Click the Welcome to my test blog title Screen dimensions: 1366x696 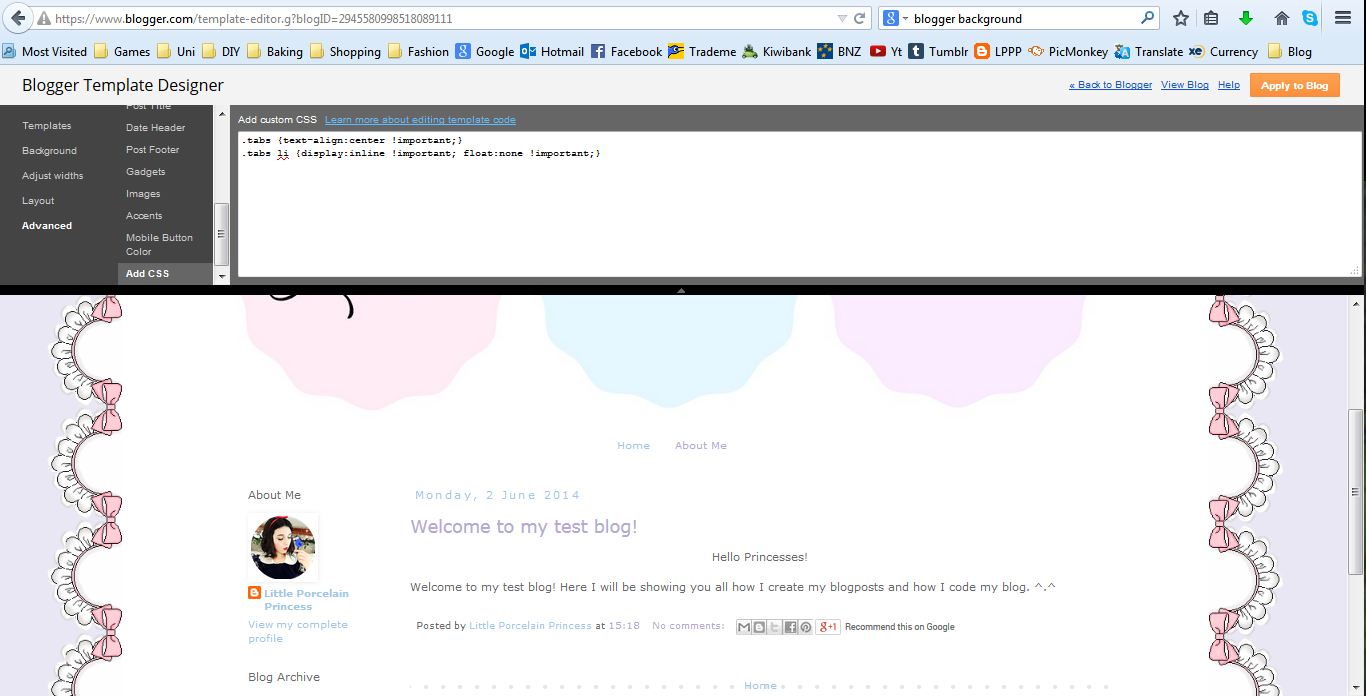point(524,527)
